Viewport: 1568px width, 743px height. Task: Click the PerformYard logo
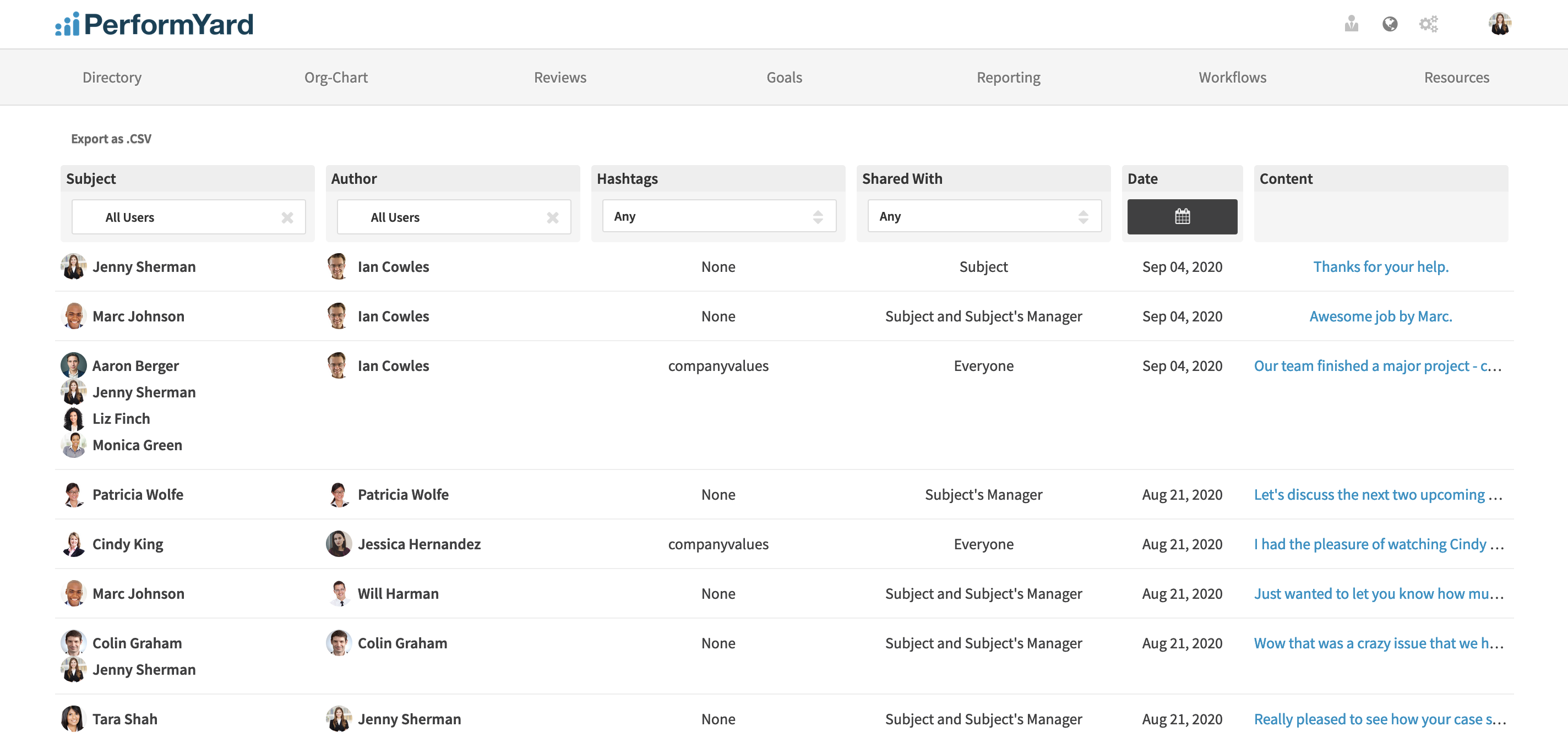coord(154,24)
